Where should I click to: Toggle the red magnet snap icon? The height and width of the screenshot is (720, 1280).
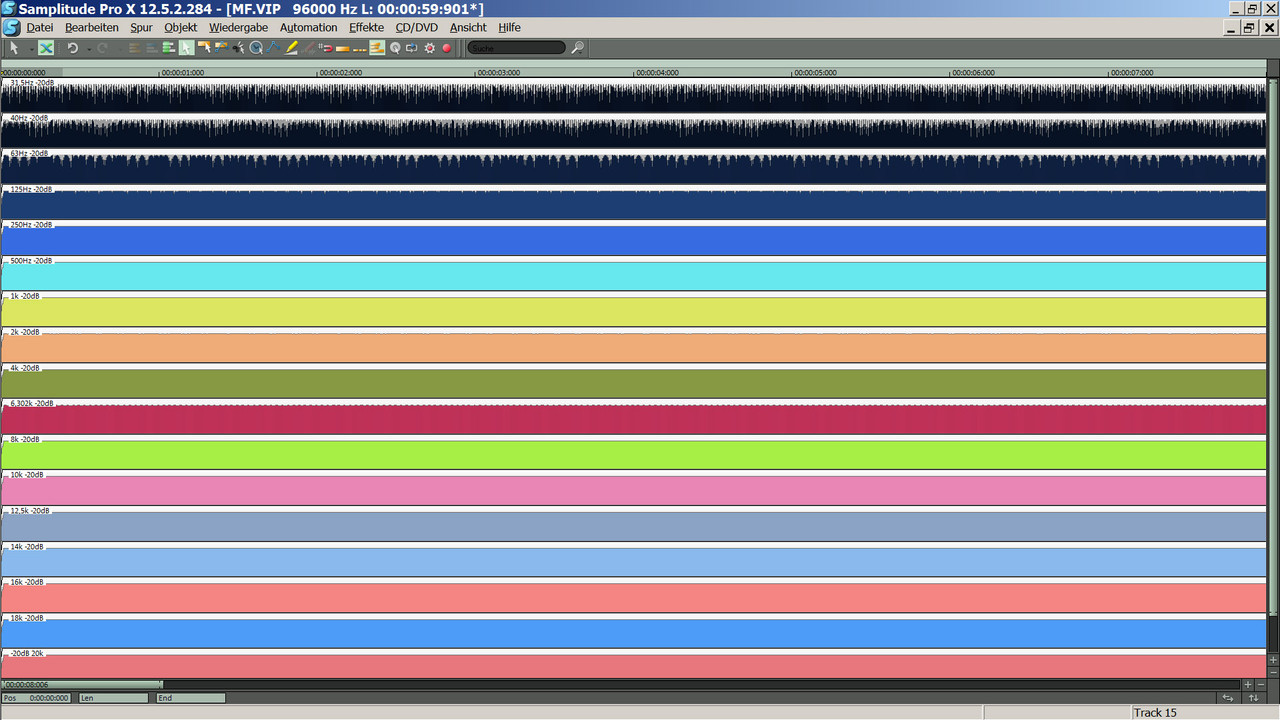click(x=327, y=47)
